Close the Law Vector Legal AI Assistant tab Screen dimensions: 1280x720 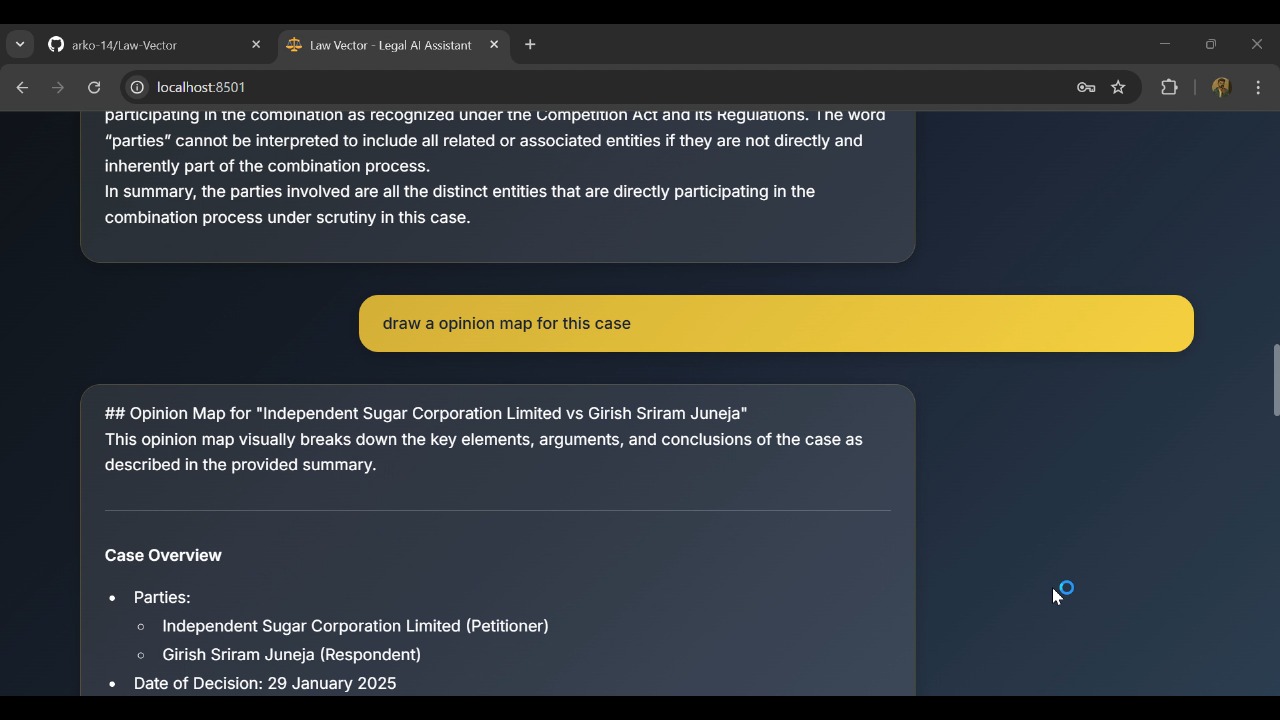(494, 45)
